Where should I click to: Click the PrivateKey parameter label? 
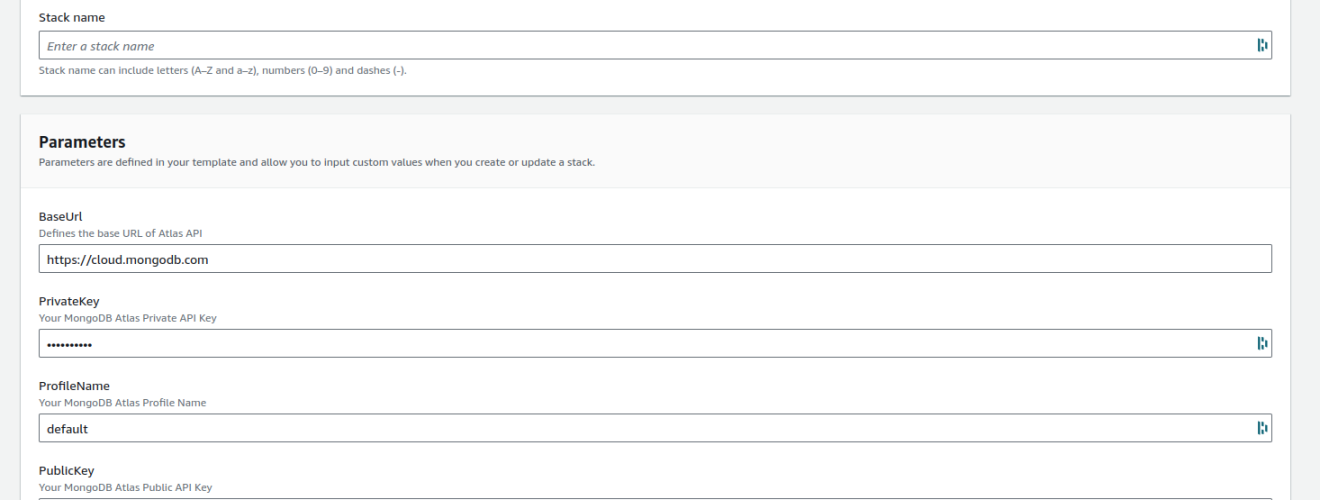pos(69,302)
